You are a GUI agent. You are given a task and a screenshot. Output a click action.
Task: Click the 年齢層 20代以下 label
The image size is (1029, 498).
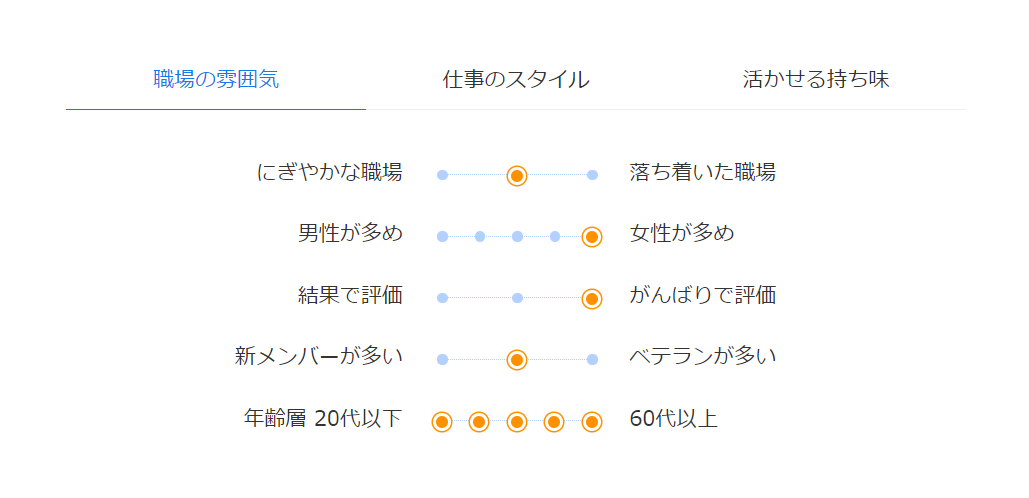pos(322,418)
